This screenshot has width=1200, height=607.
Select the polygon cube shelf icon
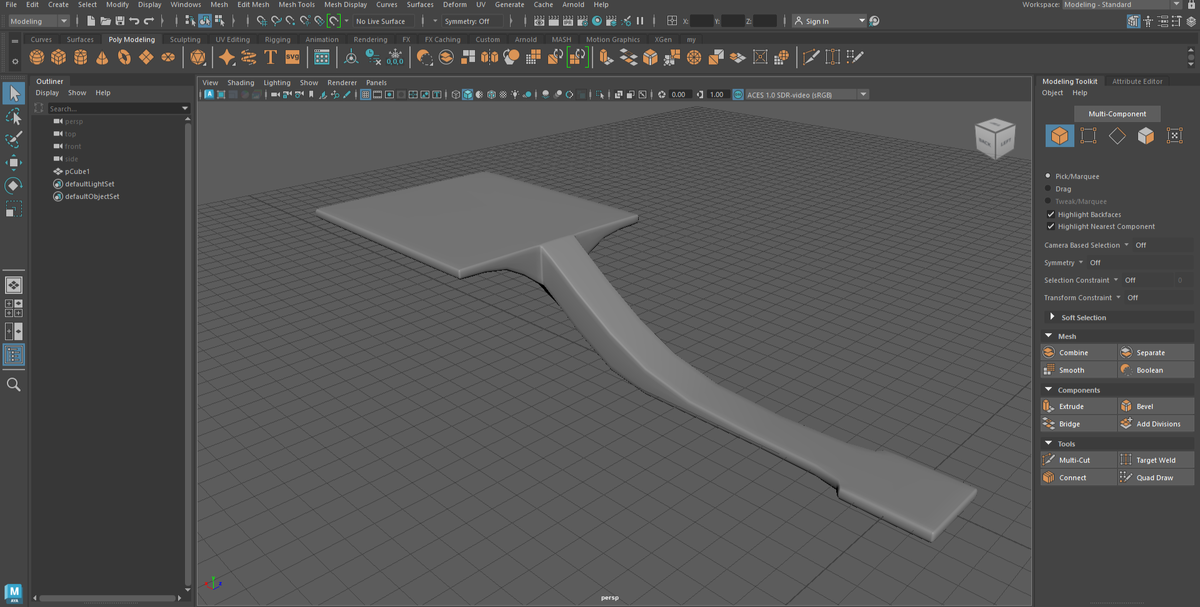(x=58, y=57)
